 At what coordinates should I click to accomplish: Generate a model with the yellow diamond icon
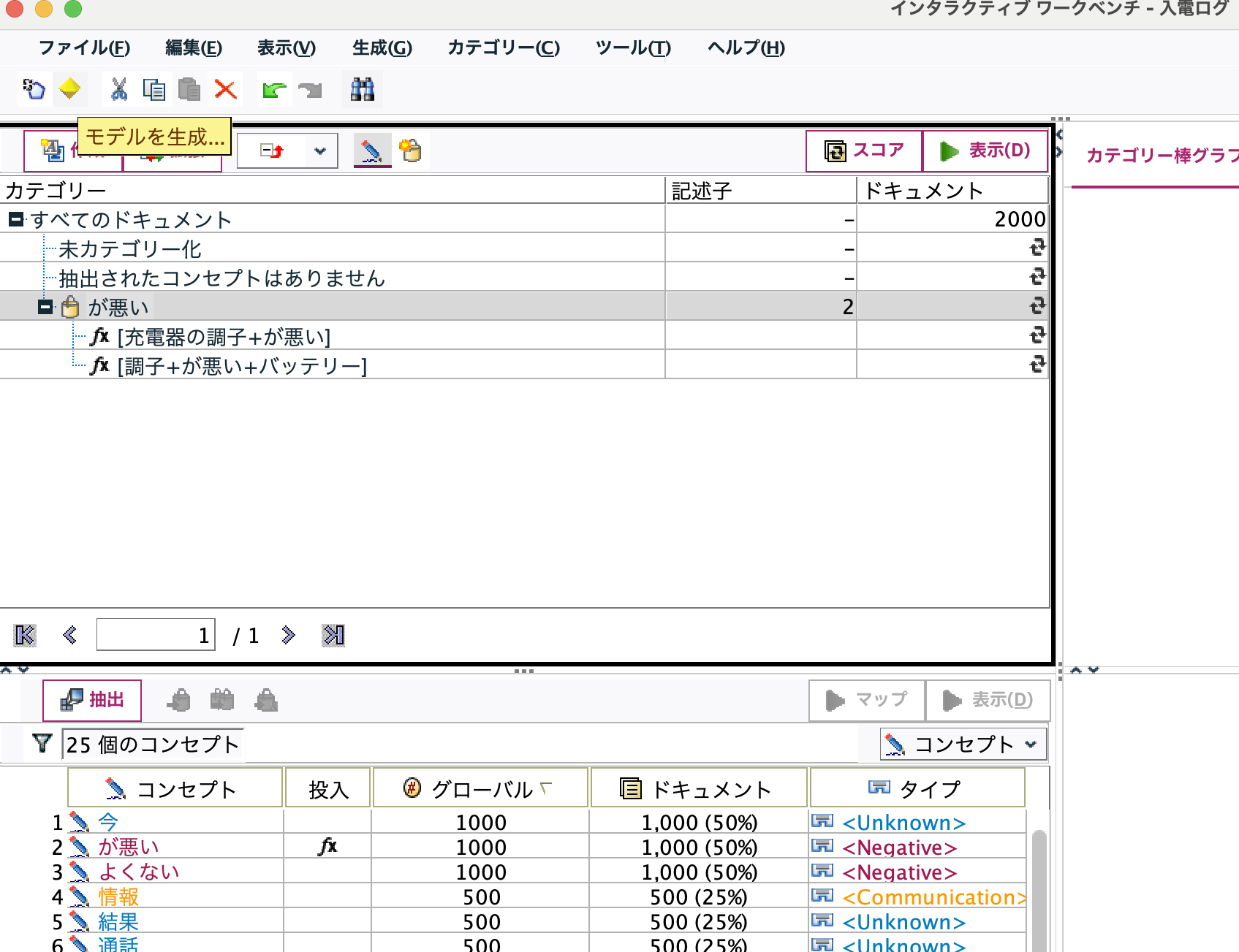point(69,88)
